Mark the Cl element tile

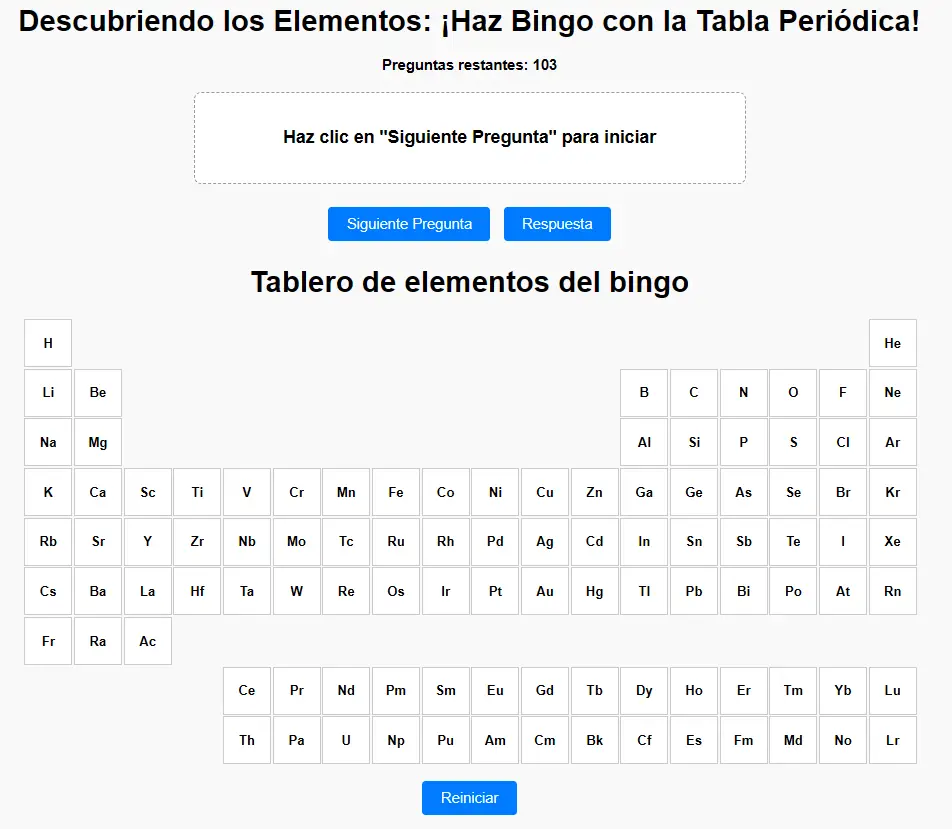tap(843, 442)
